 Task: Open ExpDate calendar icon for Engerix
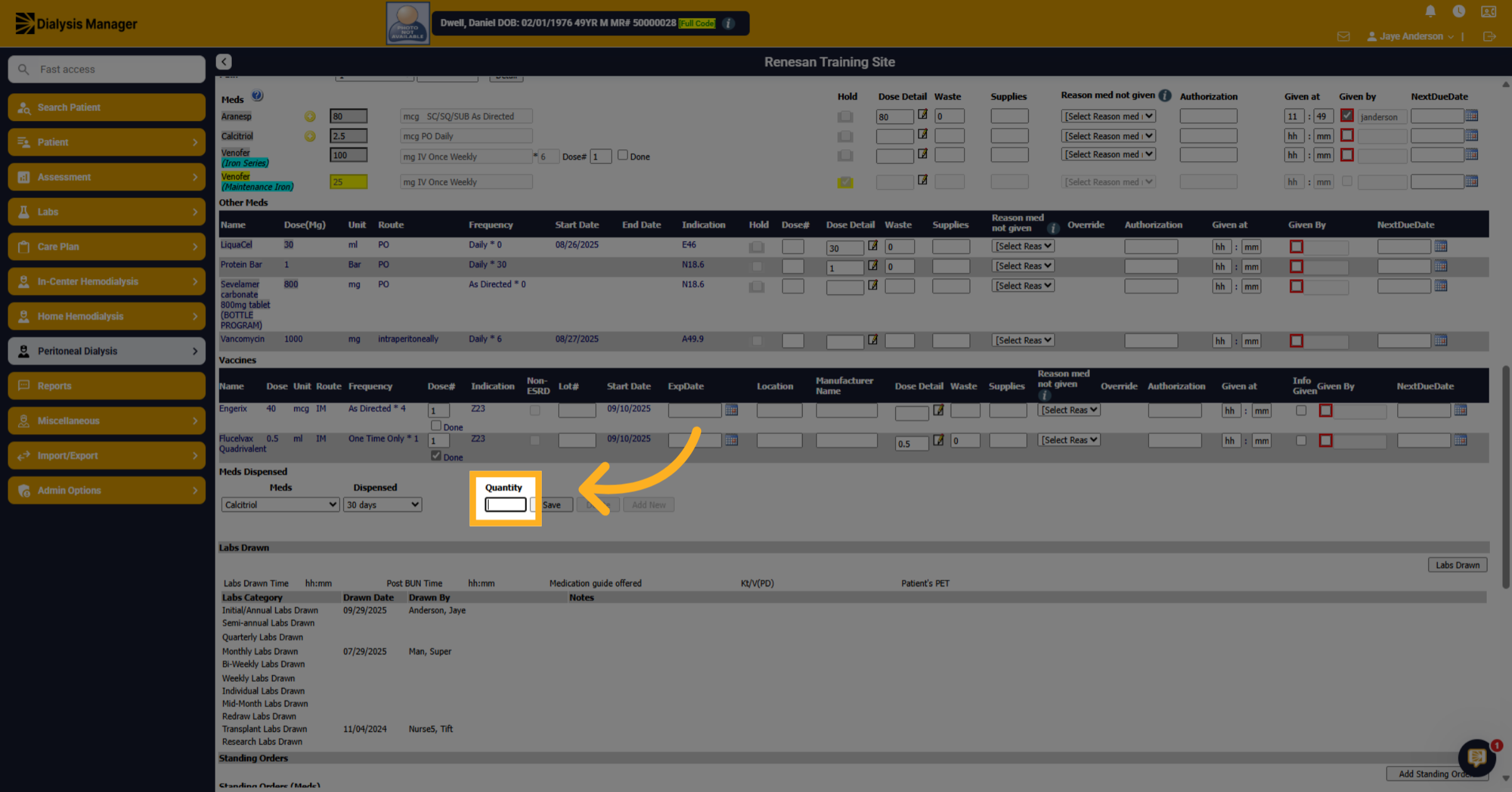click(x=731, y=410)
